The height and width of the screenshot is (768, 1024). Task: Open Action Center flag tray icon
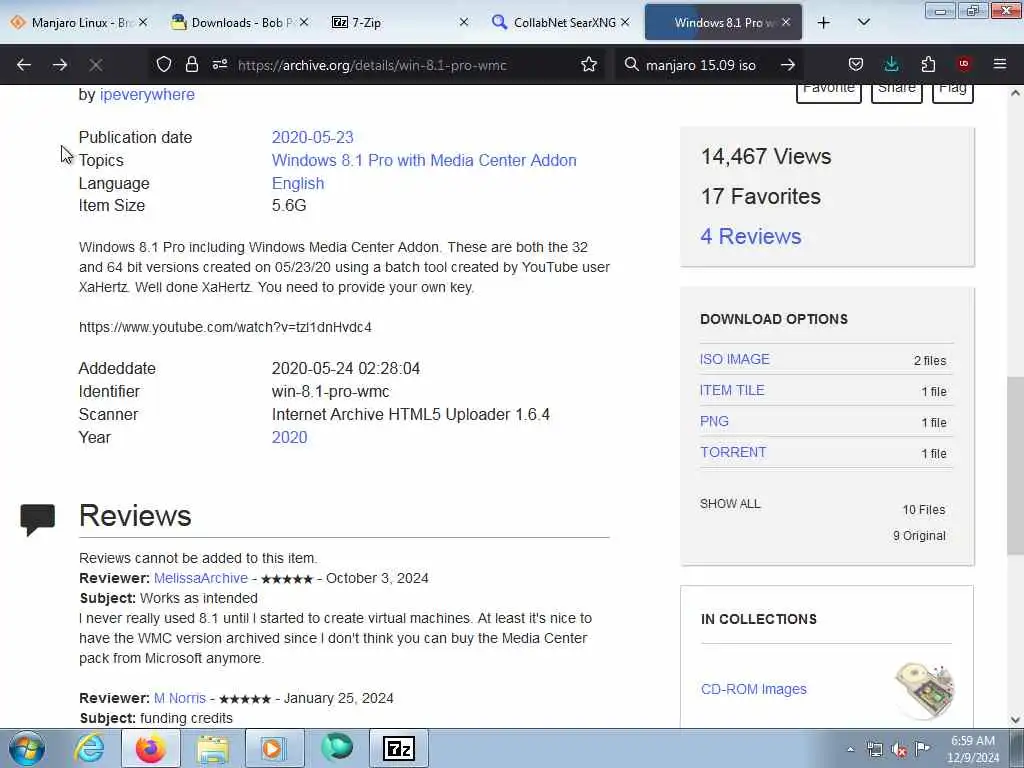[922, 749]
